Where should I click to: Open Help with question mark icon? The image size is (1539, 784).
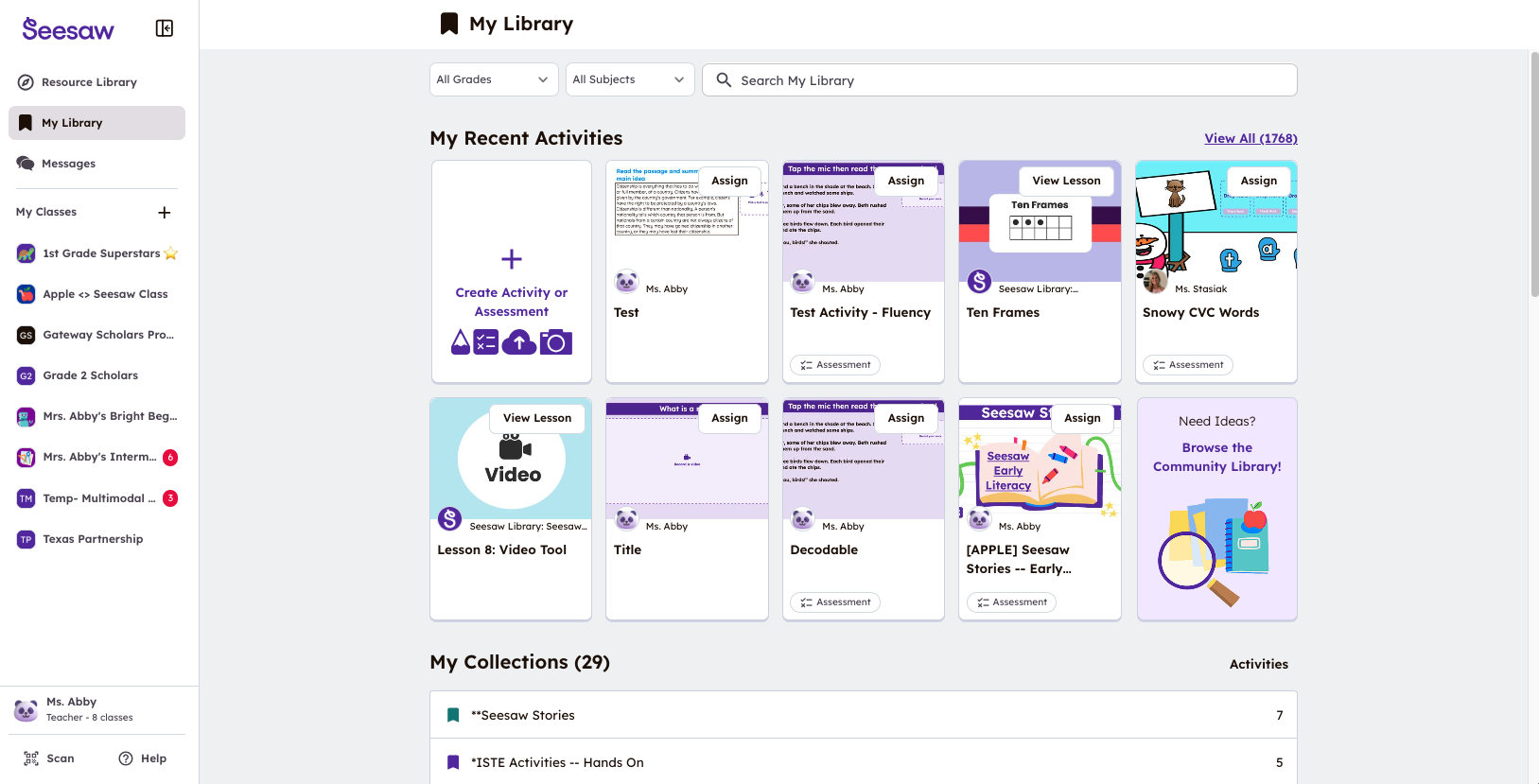[x=142, y=758]
